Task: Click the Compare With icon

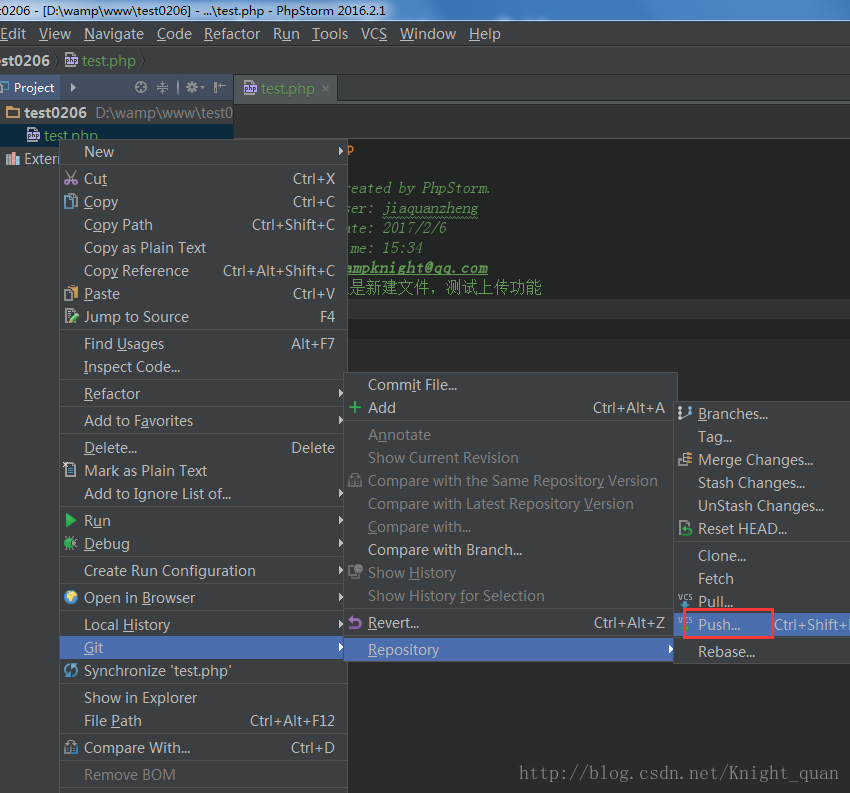Action: pos(71,747)
